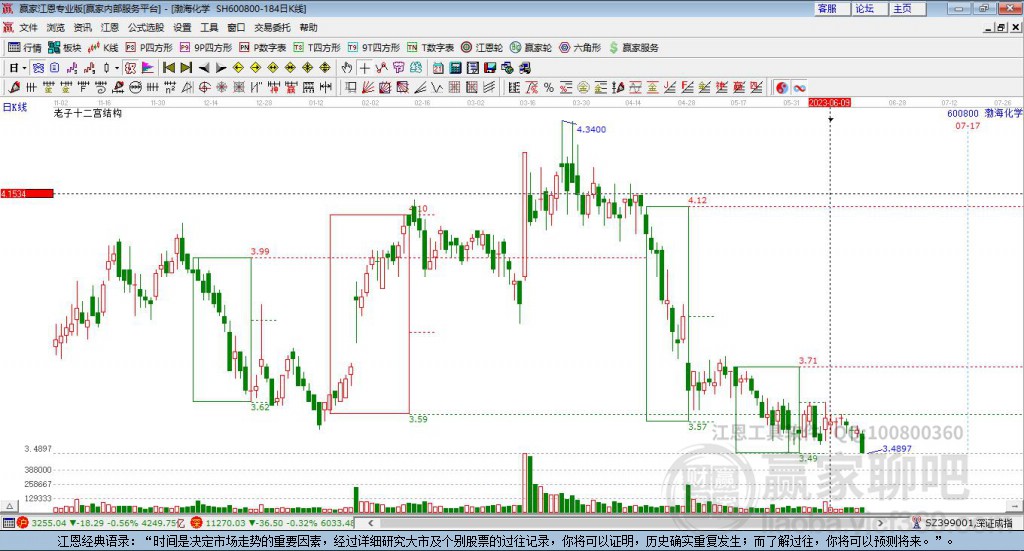Open the 工具 menu
The width and height of the screenshot is (1024, 551).
pos(209,27)
